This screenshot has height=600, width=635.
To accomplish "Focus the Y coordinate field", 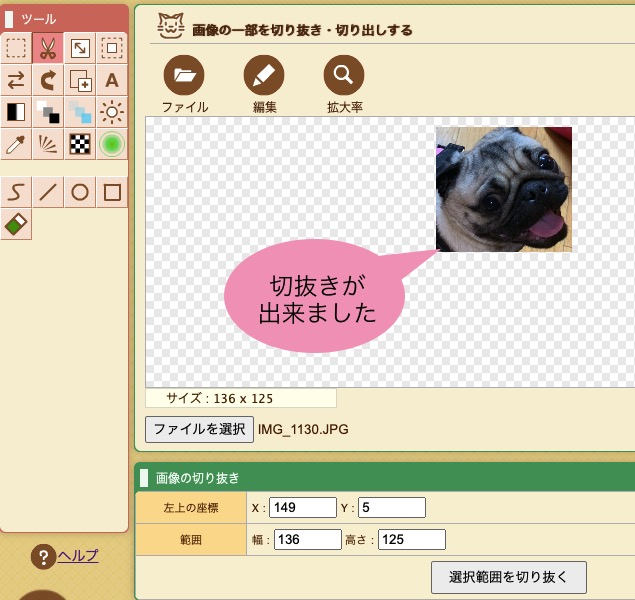I will 392,508.
